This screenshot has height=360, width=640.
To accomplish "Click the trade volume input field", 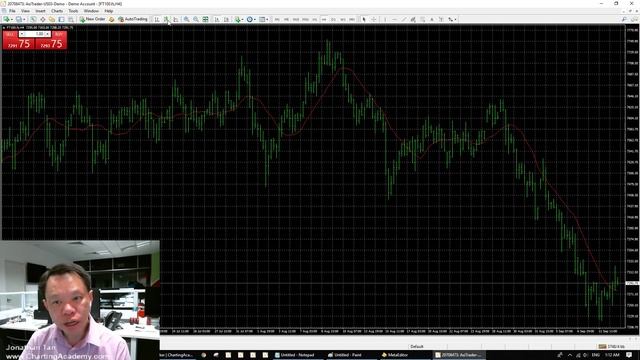I will (x=35, y=34).
